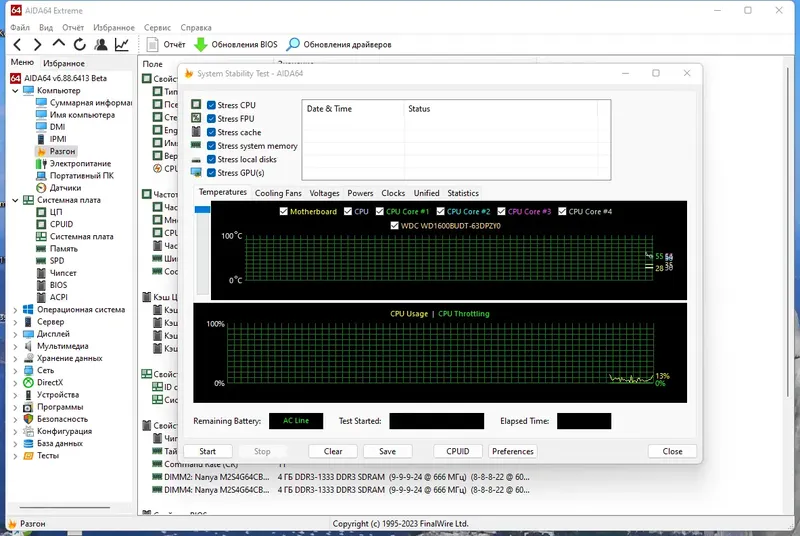The image size is (800, 536).
Task: Open the Preferences button
Action: click(x=513, y=451)
